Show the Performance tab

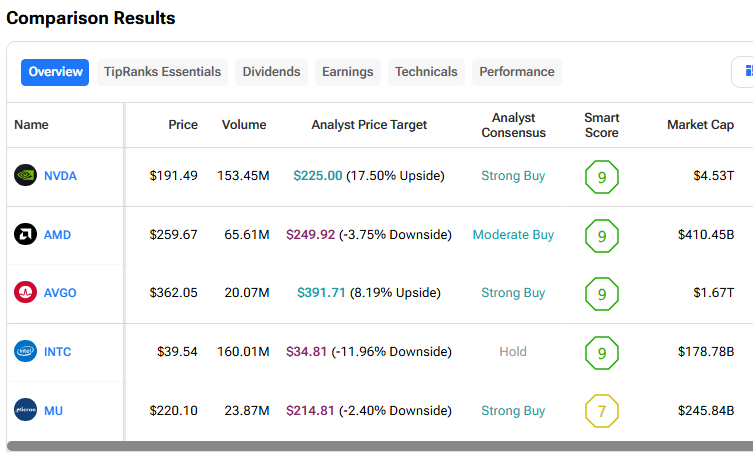click(x=516, y=72)
